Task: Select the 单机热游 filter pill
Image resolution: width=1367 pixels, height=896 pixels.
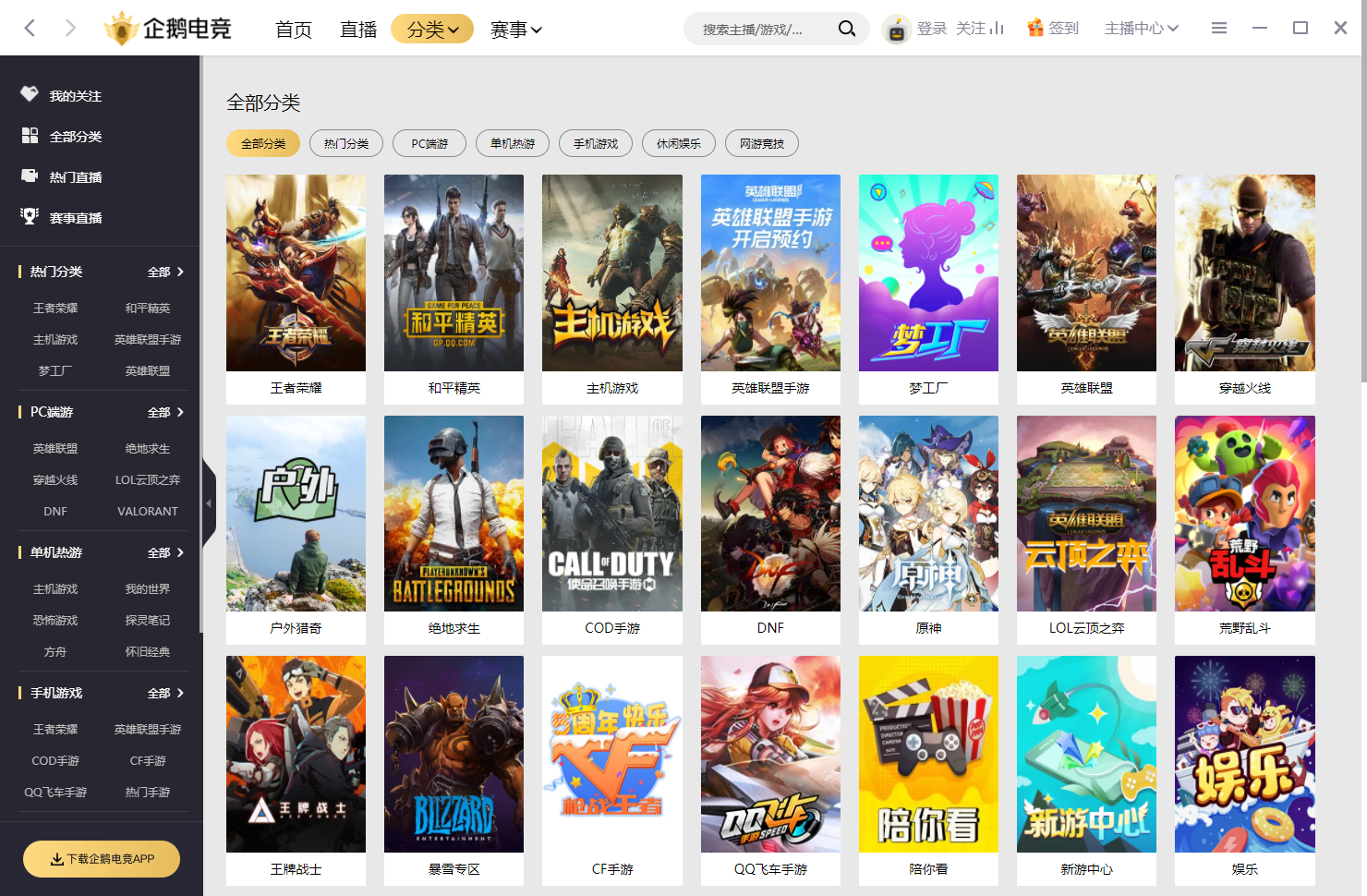Action: click(513, 143)
